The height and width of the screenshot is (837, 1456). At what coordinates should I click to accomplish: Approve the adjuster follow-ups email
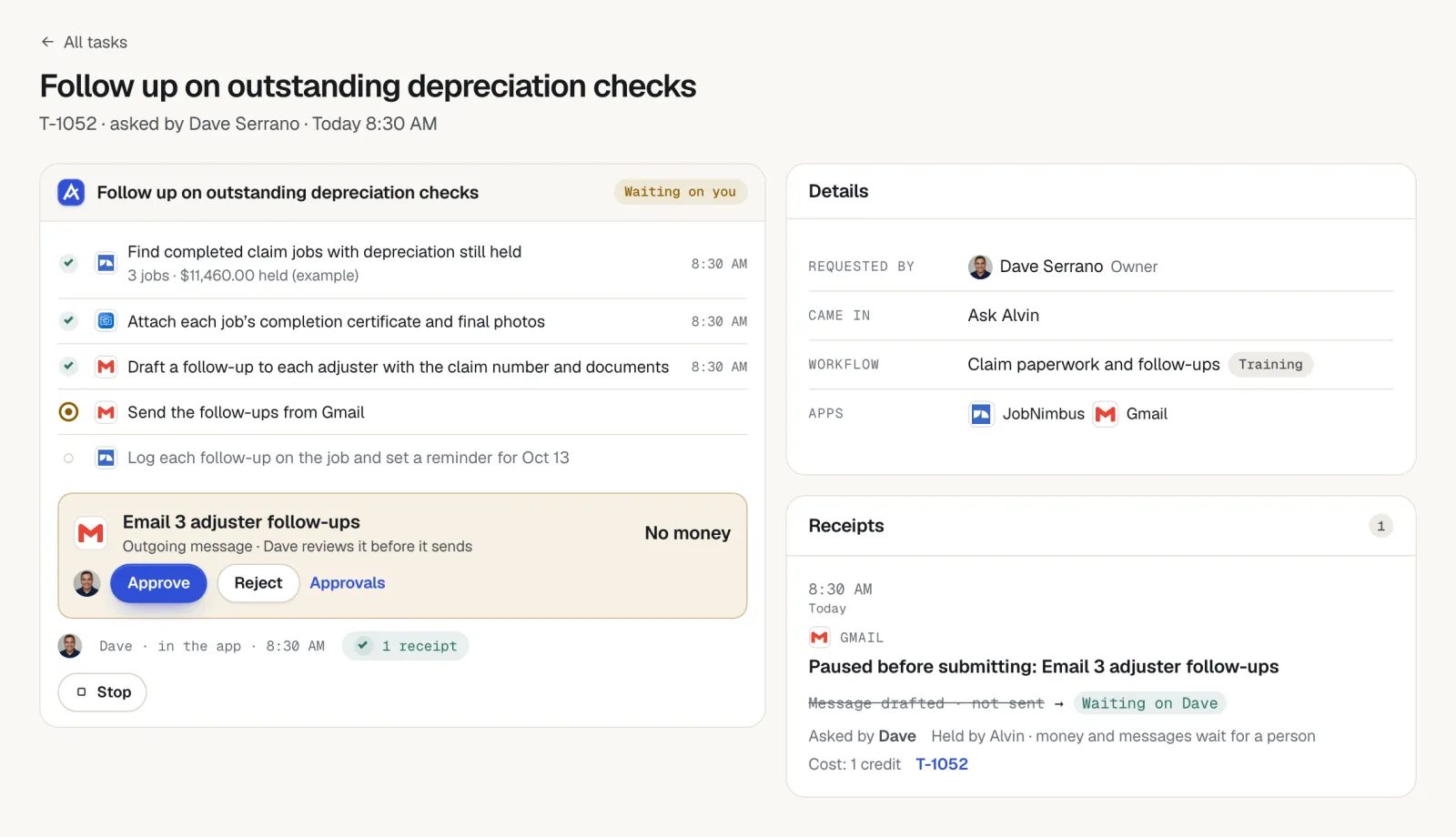[x=158, y=583]
